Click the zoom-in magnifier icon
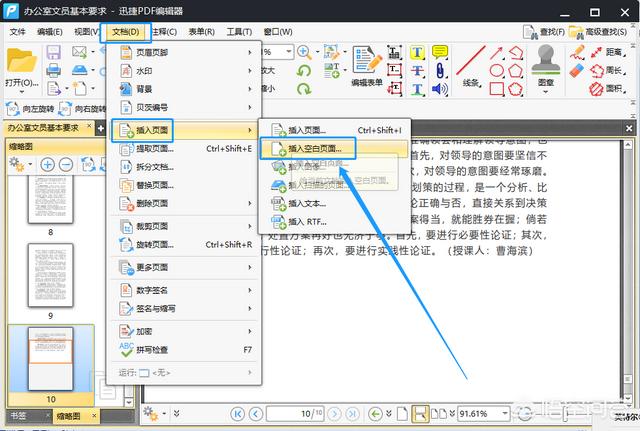This screenshot has height=431, width=640. pos(304,52)
